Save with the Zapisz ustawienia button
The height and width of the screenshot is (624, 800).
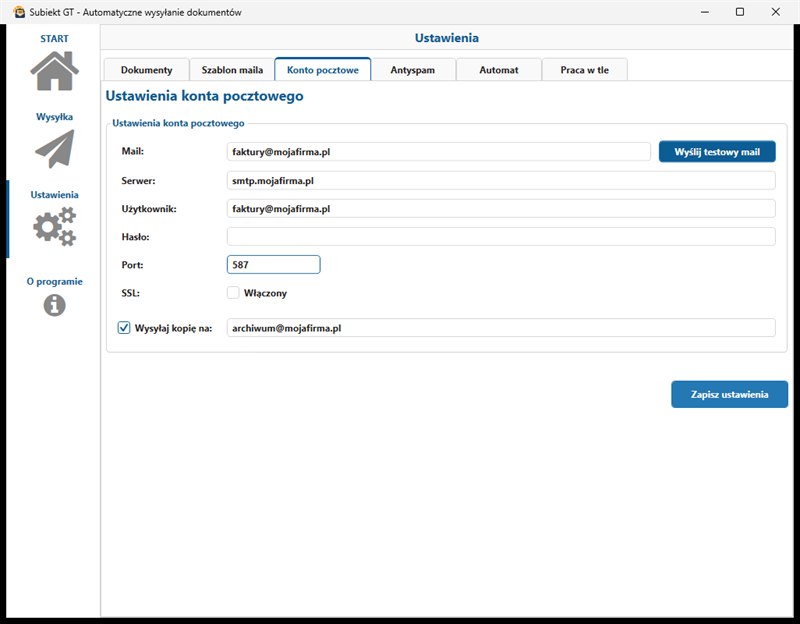click(730, 394)
